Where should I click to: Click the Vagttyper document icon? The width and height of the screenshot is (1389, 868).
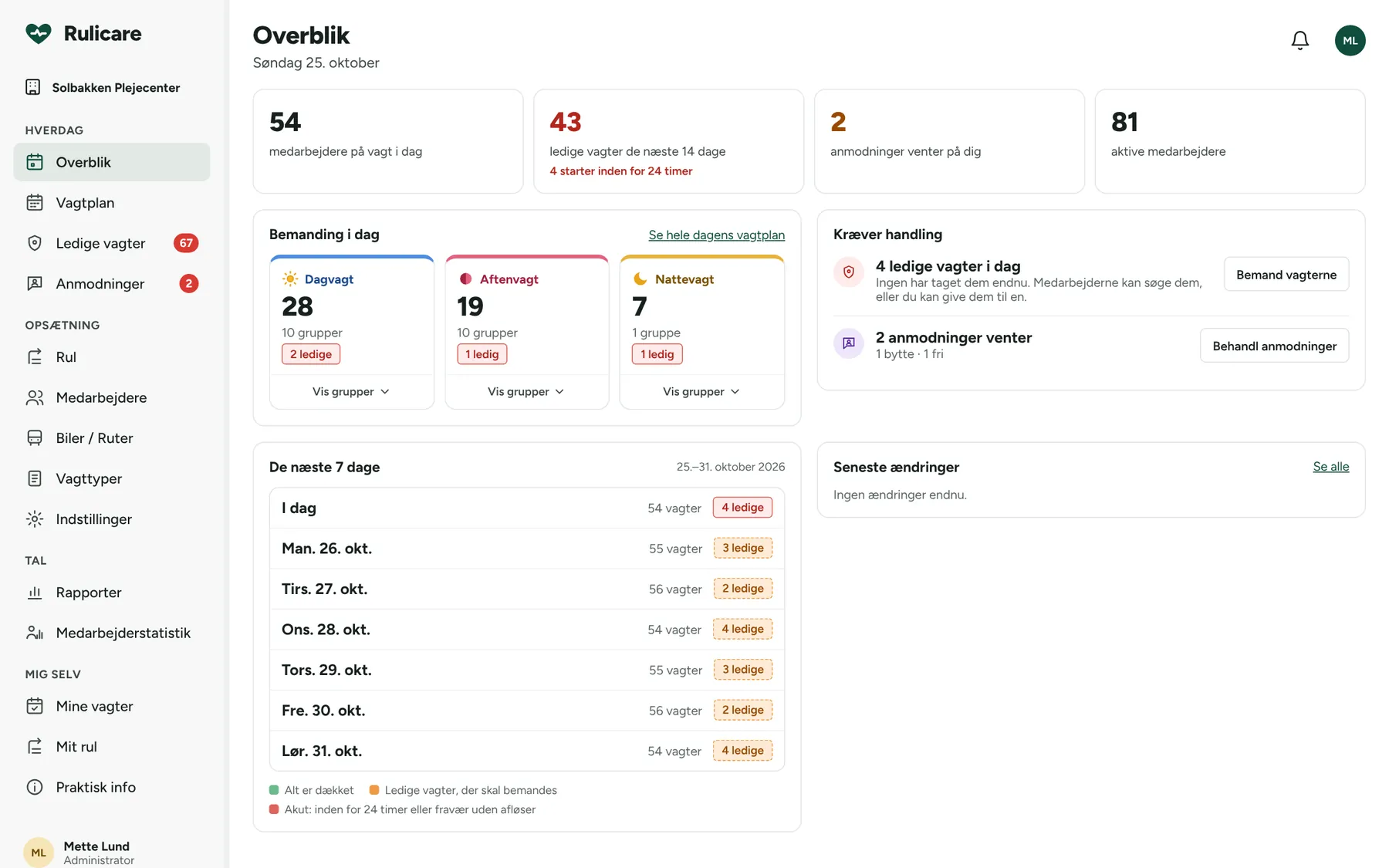point(35,478)
